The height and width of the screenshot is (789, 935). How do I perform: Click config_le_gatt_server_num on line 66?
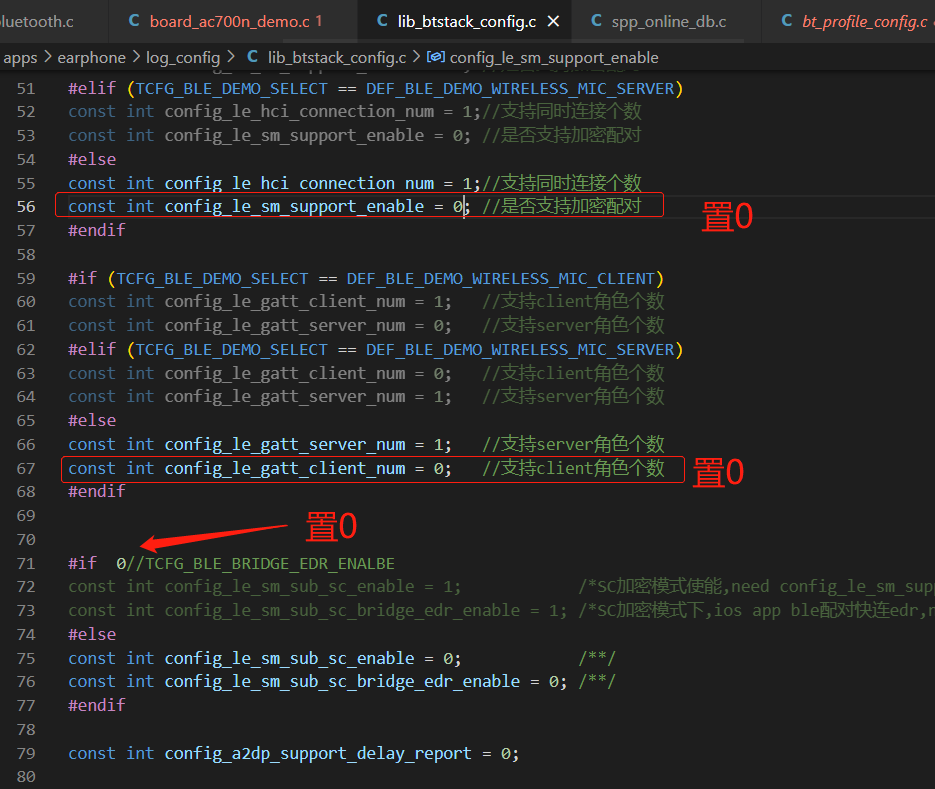(x=285, y=444)
